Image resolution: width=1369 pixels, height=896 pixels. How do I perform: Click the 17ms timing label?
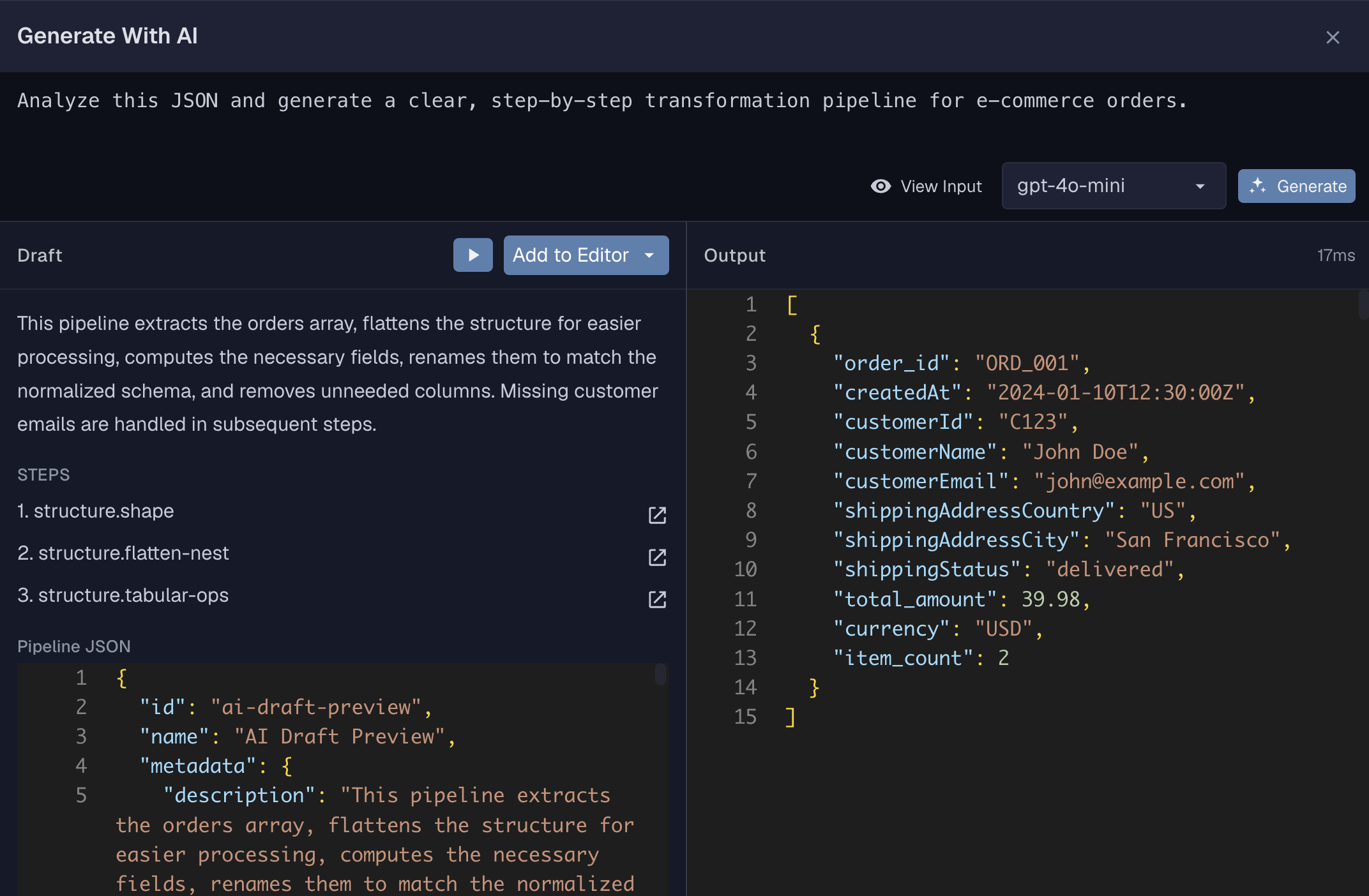pyautogui.click(x=1335, y=255)
